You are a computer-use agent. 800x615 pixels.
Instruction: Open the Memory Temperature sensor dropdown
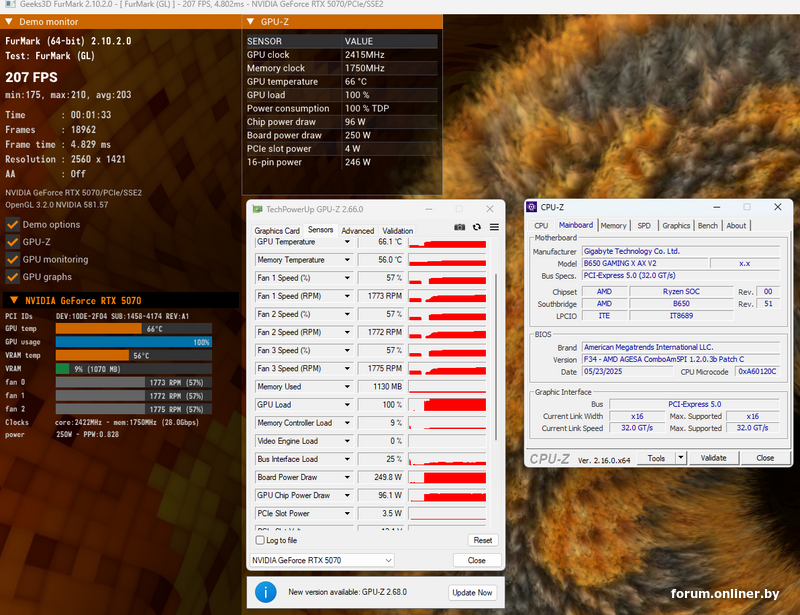pyautogui.click(x=347, y=260)
